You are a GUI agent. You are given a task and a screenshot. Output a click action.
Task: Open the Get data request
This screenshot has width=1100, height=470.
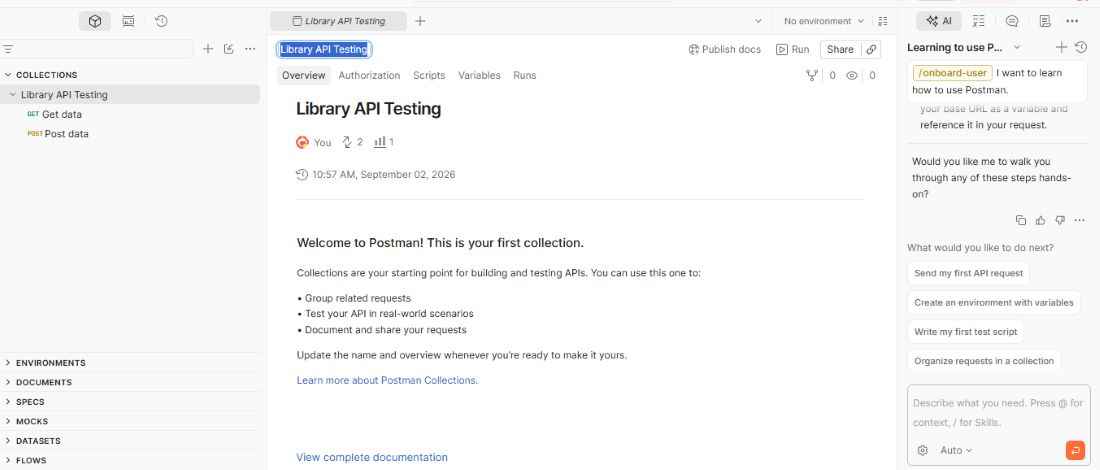pyautogui.click(x=62, y=114)
